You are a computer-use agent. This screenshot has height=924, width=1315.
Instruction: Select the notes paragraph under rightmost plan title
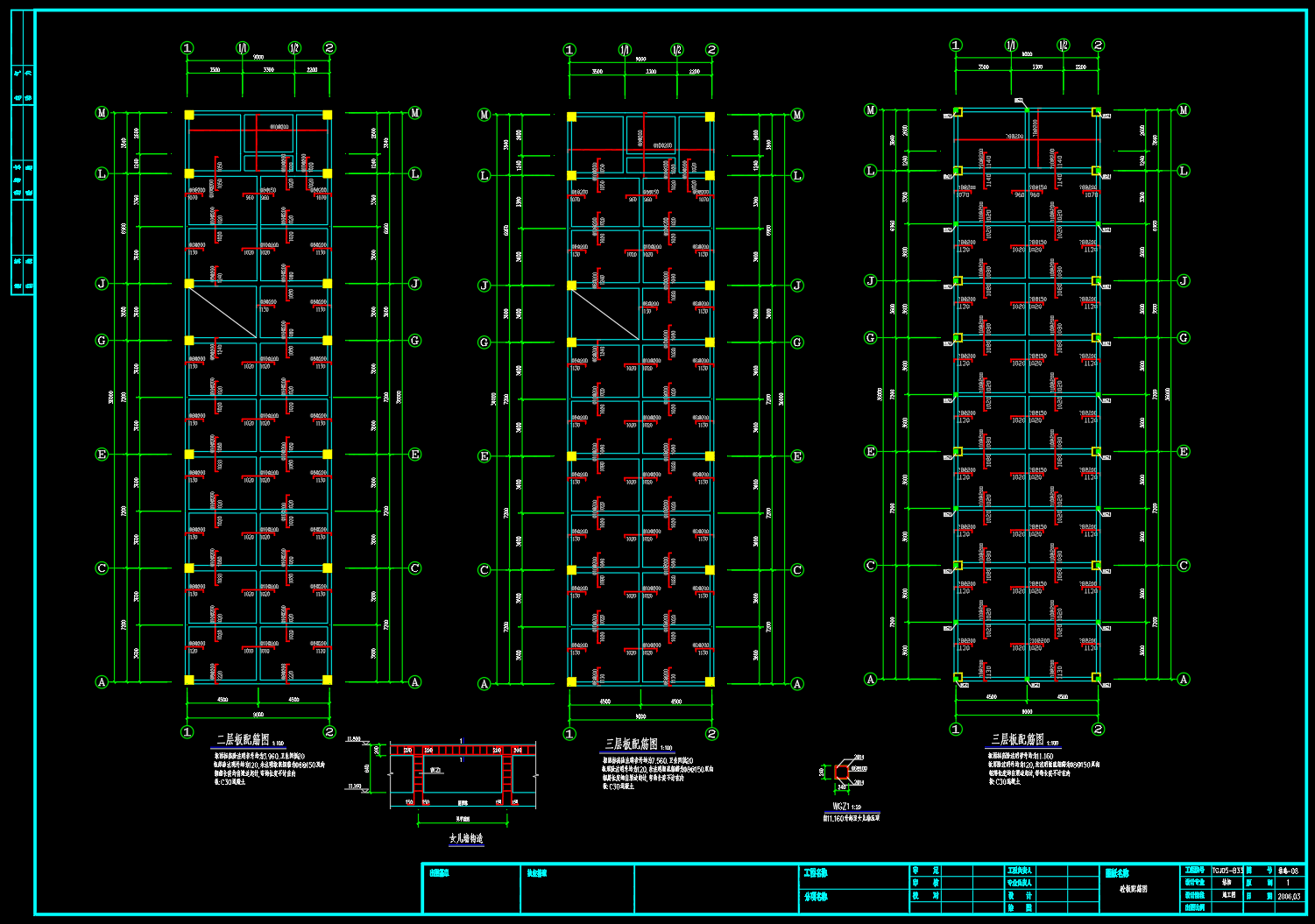pyautogui.click(x=1043, y=768)
